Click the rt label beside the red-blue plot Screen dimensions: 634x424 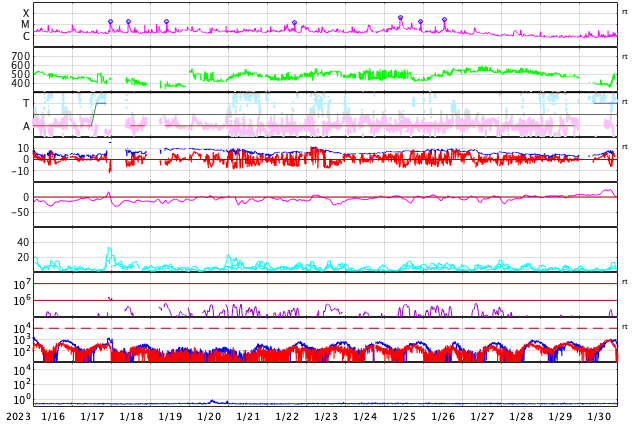[x=625, y=147]
